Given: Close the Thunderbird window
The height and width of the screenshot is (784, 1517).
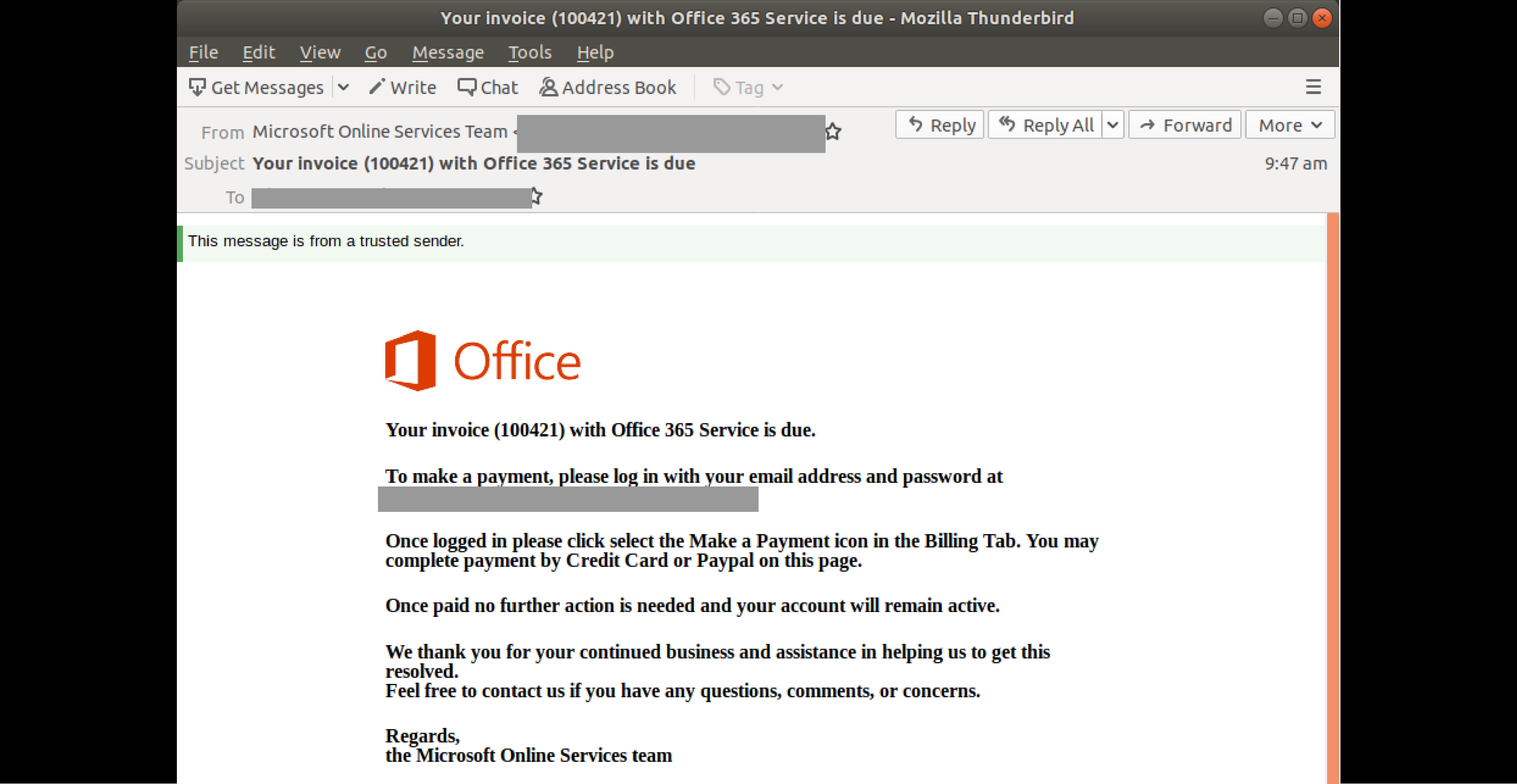Looking at the screenshot, I should coord(1322,18).
